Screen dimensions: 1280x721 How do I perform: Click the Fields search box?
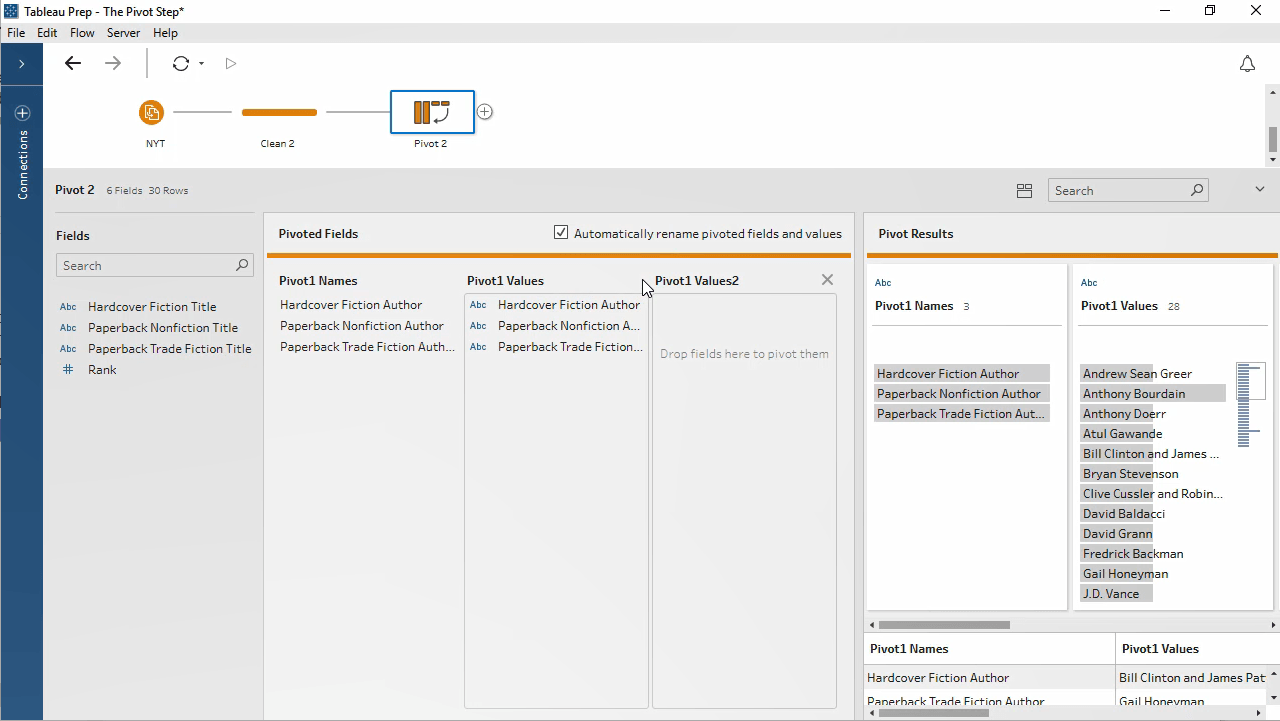pos(147,266)
